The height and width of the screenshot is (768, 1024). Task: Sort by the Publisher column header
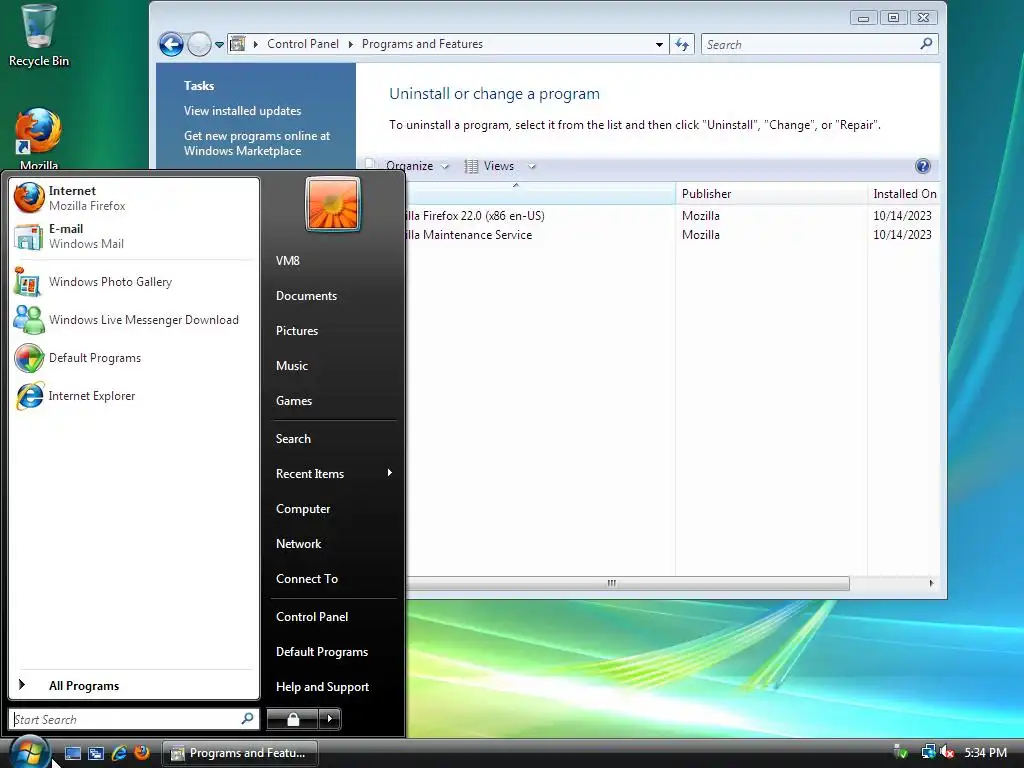pyautogui.click(x=771, y=194)
